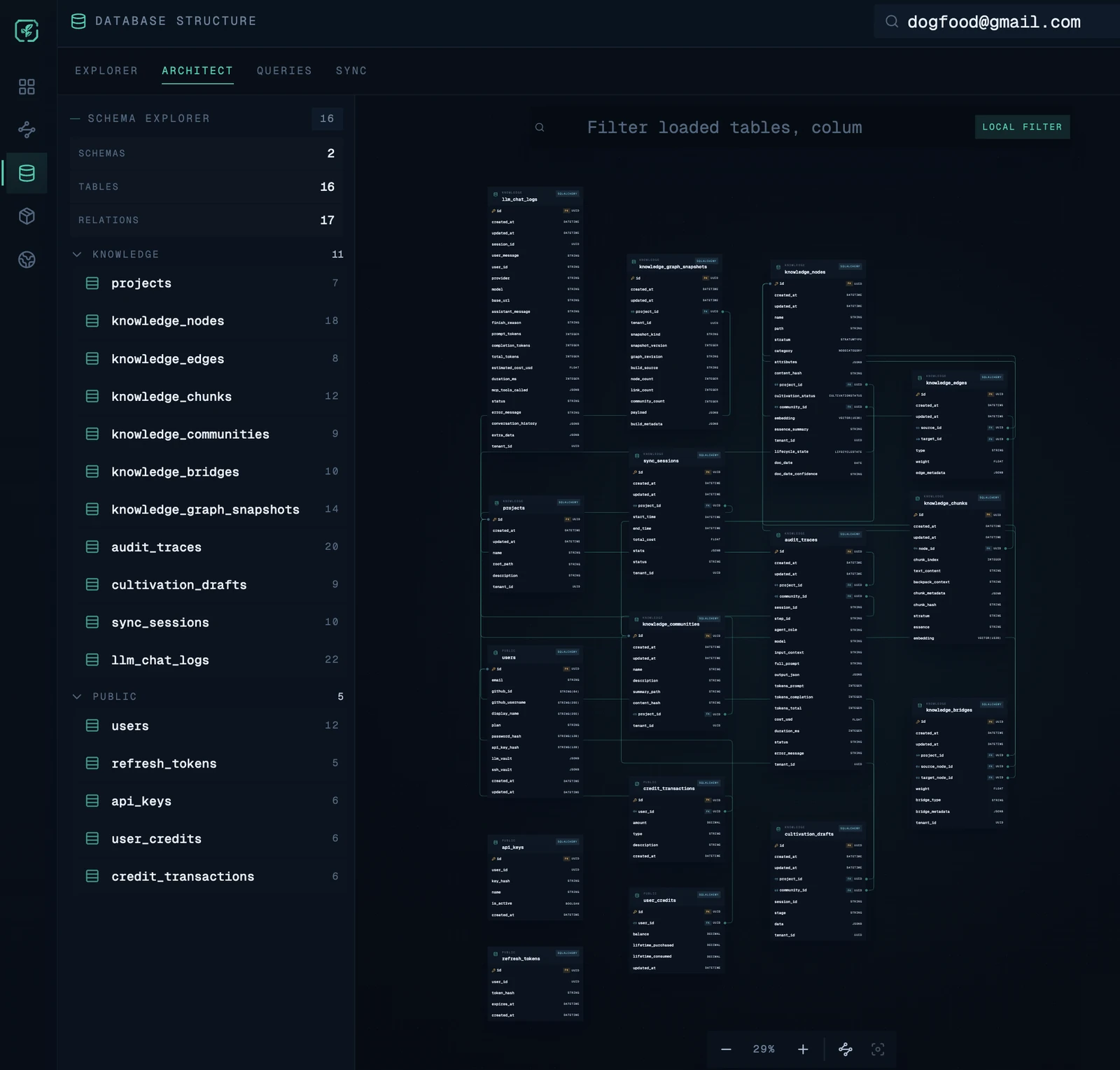The image size is (1120, 1070).
Task: Select the graph nodes icon in sidebar
Action: pyautogui.click(x=27, y=129)
